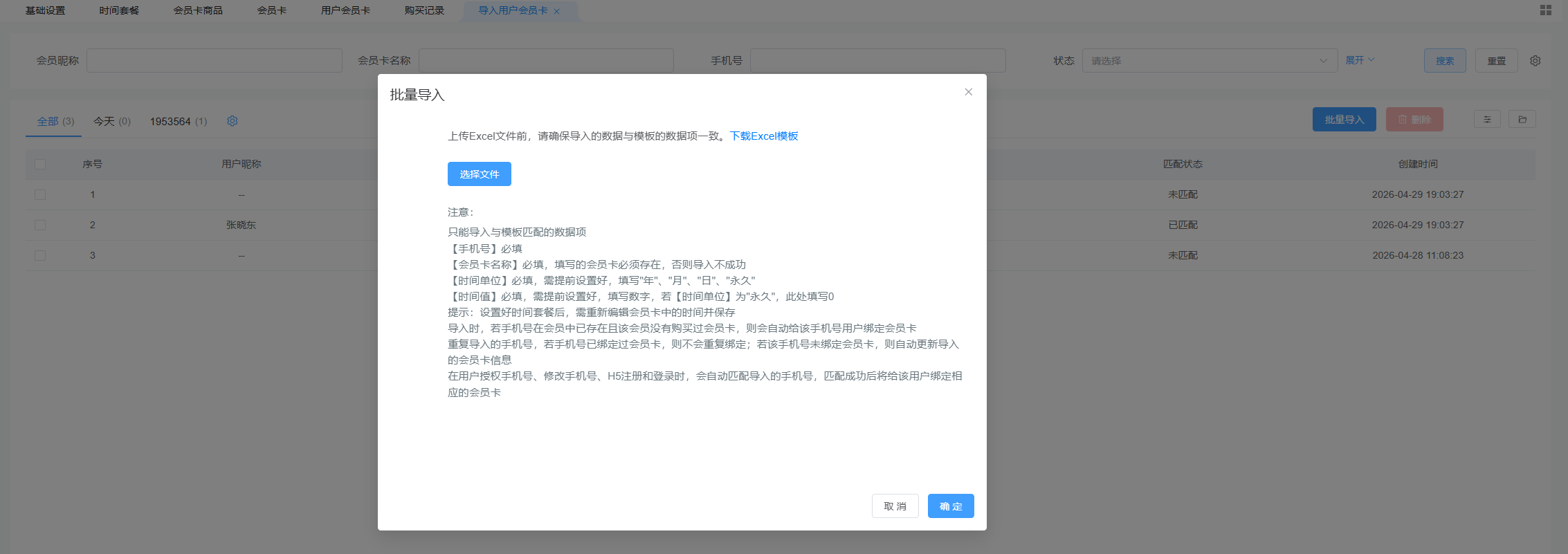This screenshot has height=554, width=1568.
Task: Open the tab settings gear beside 1953564
Action: [233, 121]
